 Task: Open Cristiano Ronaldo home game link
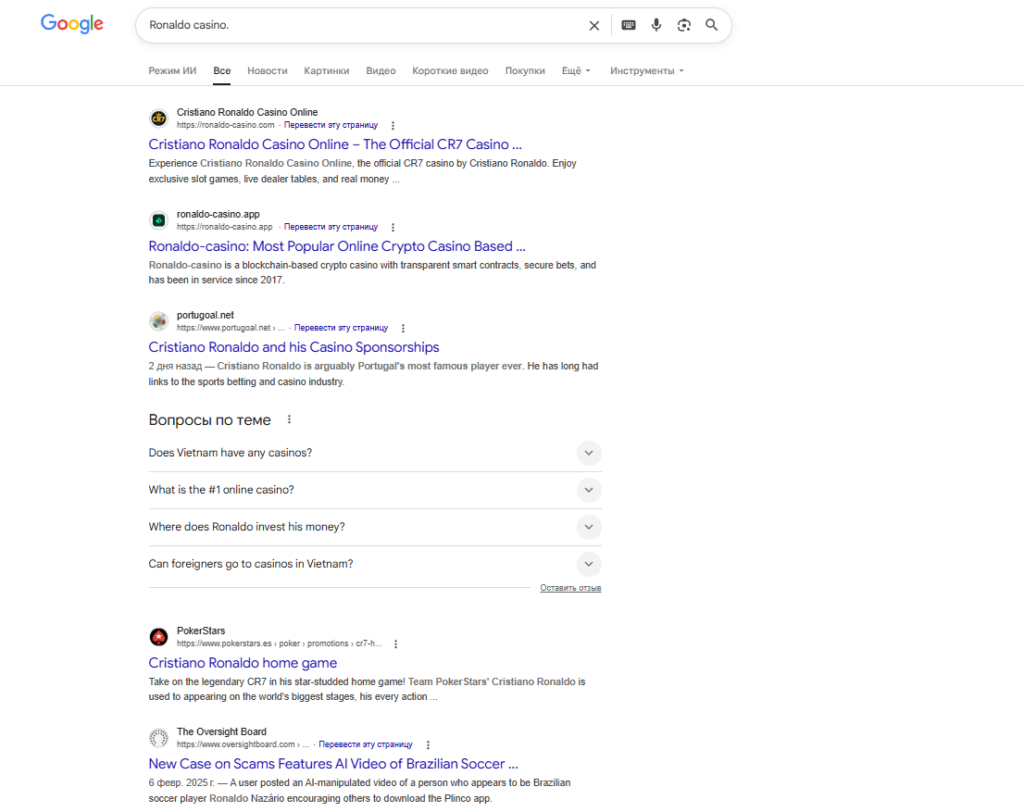242,663
